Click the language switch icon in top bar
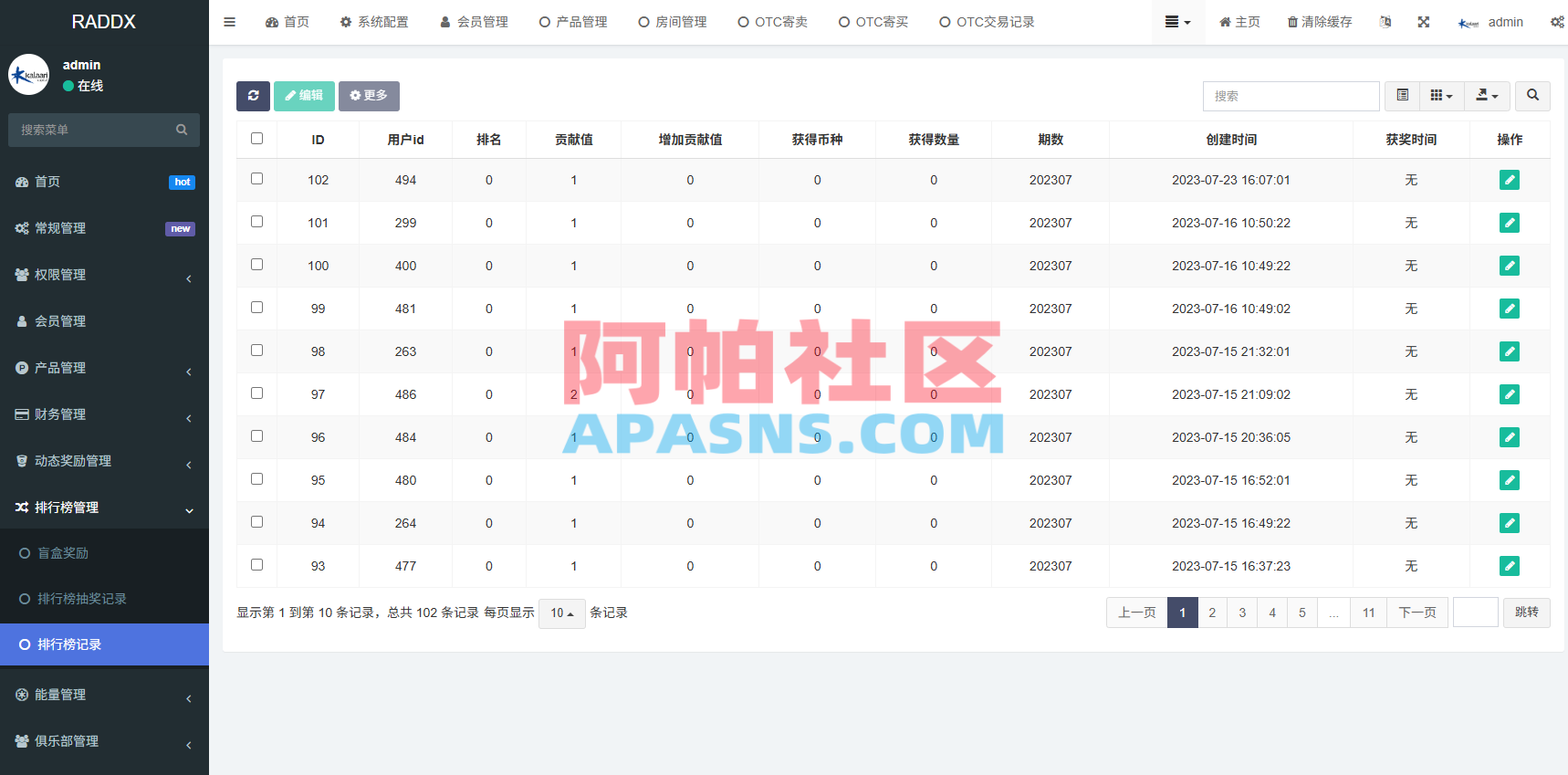The image size is (1568, 775). 1385,22
